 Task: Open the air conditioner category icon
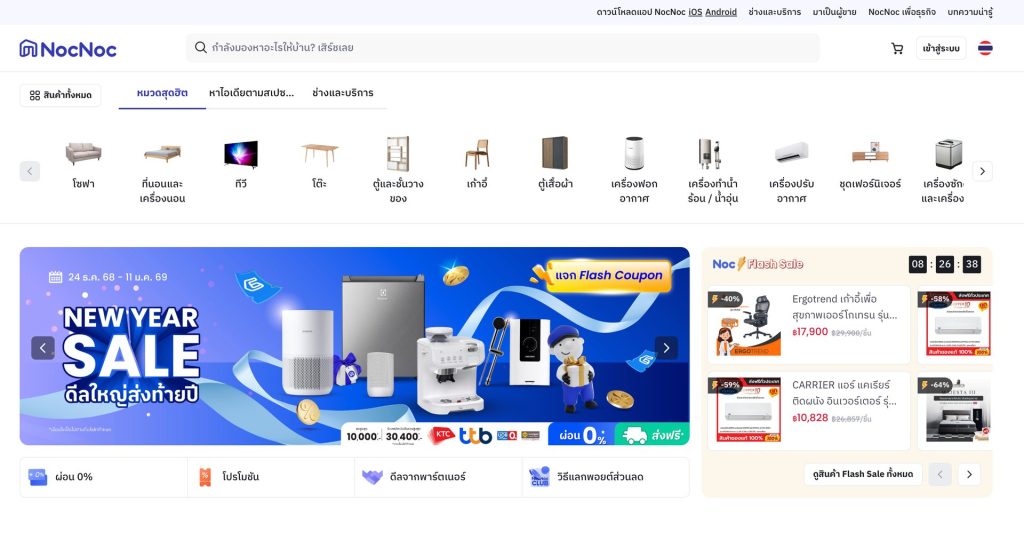pos(791,155)
